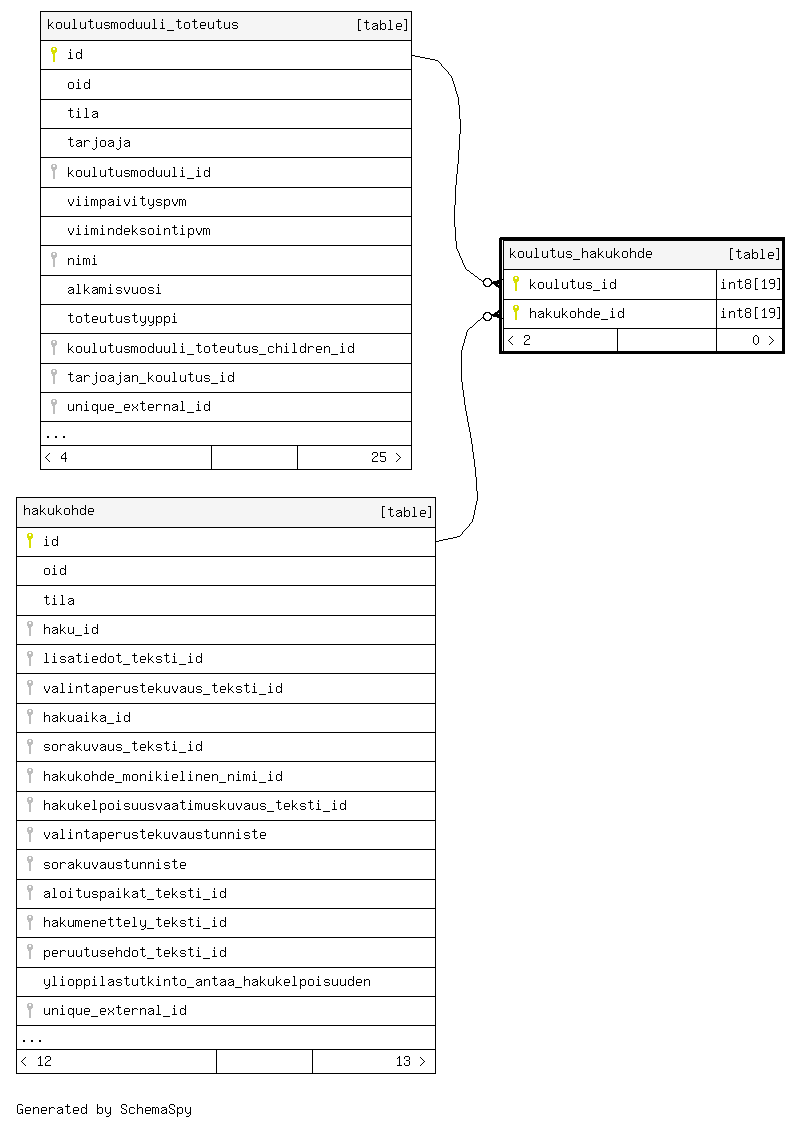
Task: Select the alkamisvuosi column
Action: coord(114,289)
